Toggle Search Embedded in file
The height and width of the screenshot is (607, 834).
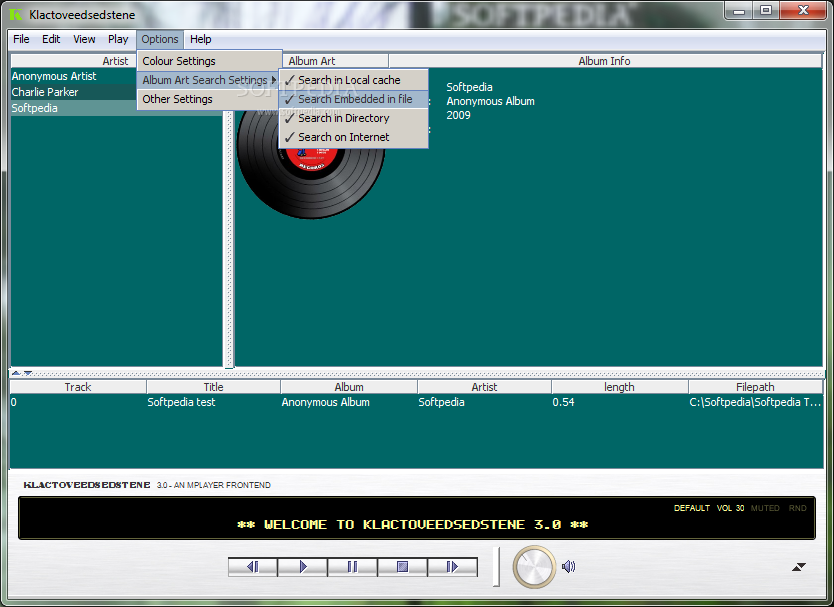click(353, 99)
